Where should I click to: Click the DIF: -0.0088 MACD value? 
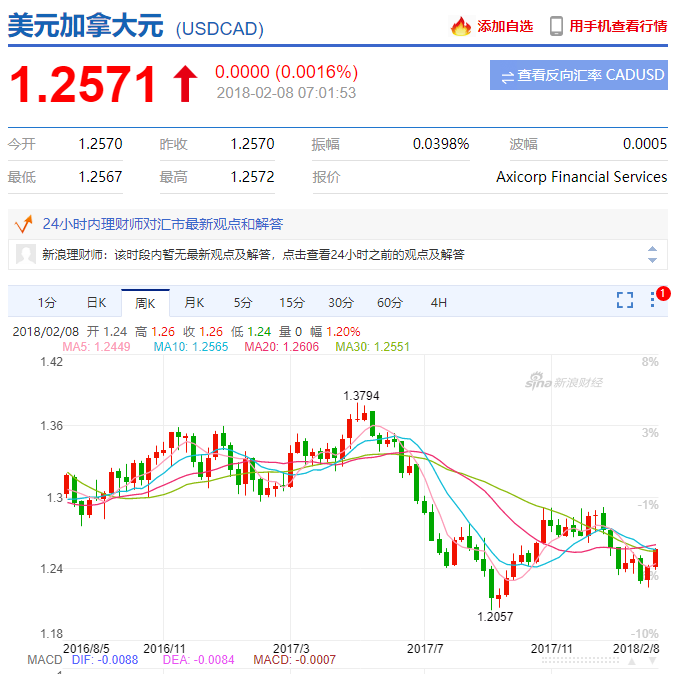105,660
